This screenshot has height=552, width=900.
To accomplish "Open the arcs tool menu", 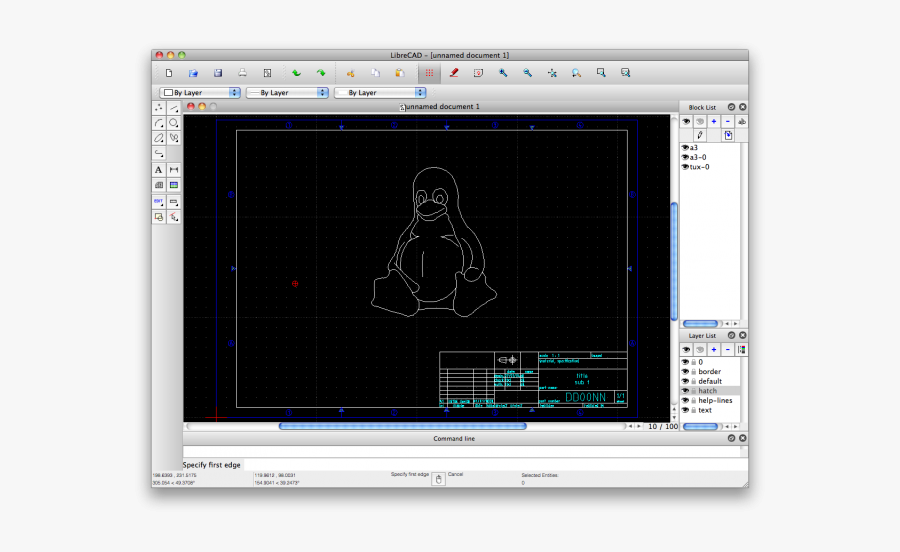I will (159, 123).
